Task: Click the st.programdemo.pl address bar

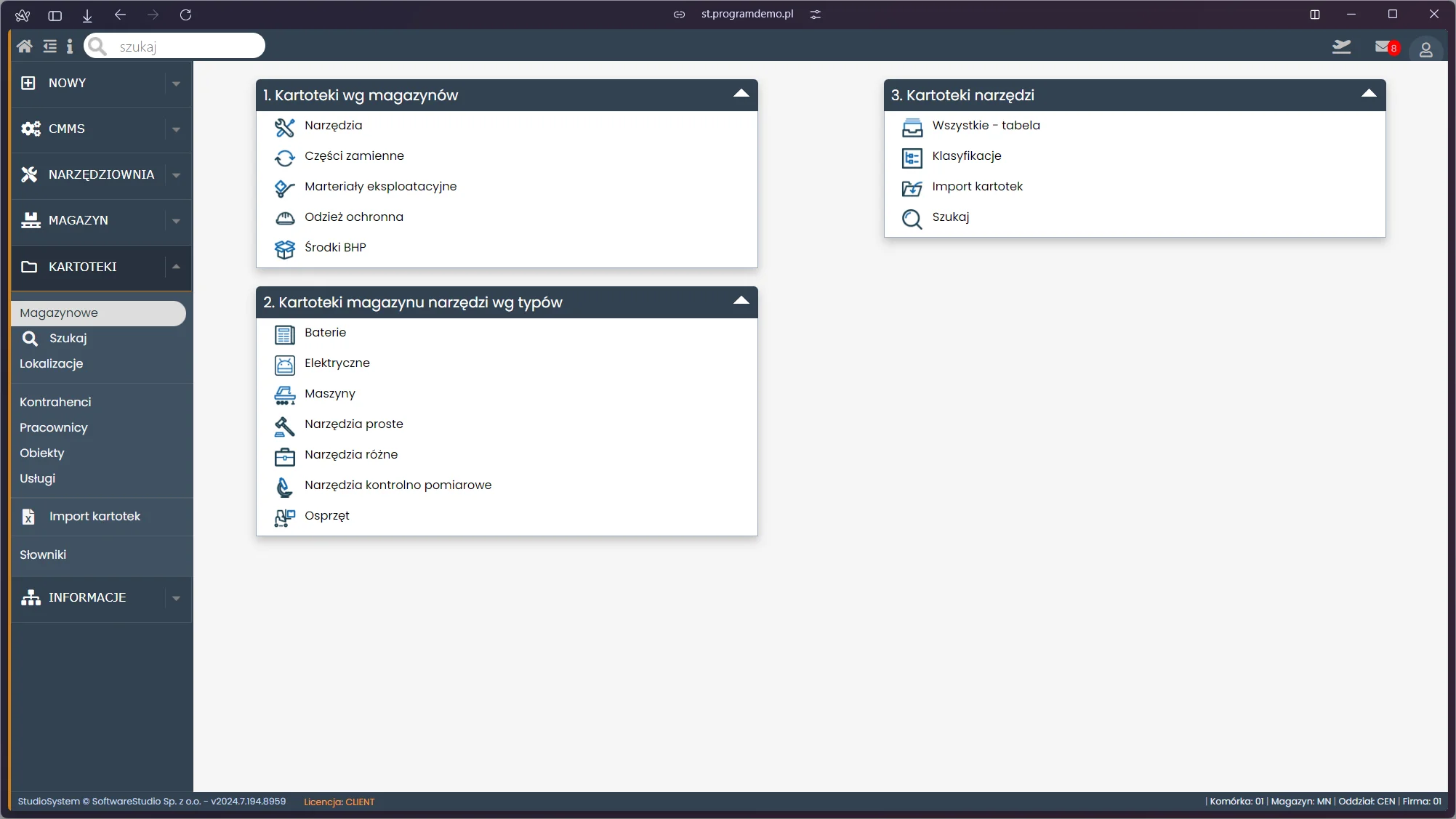Action: pyautogui.click(x=747, y=14)
